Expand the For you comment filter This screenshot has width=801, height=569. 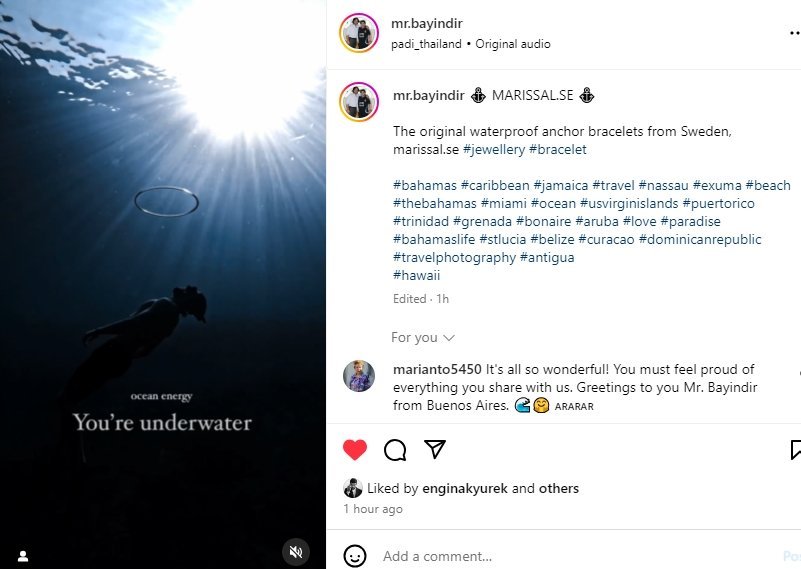(422, 338)
